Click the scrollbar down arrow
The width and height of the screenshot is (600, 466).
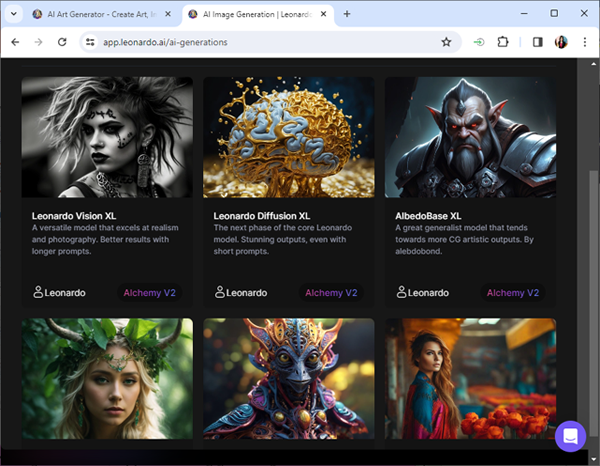[x=593, y=459]
